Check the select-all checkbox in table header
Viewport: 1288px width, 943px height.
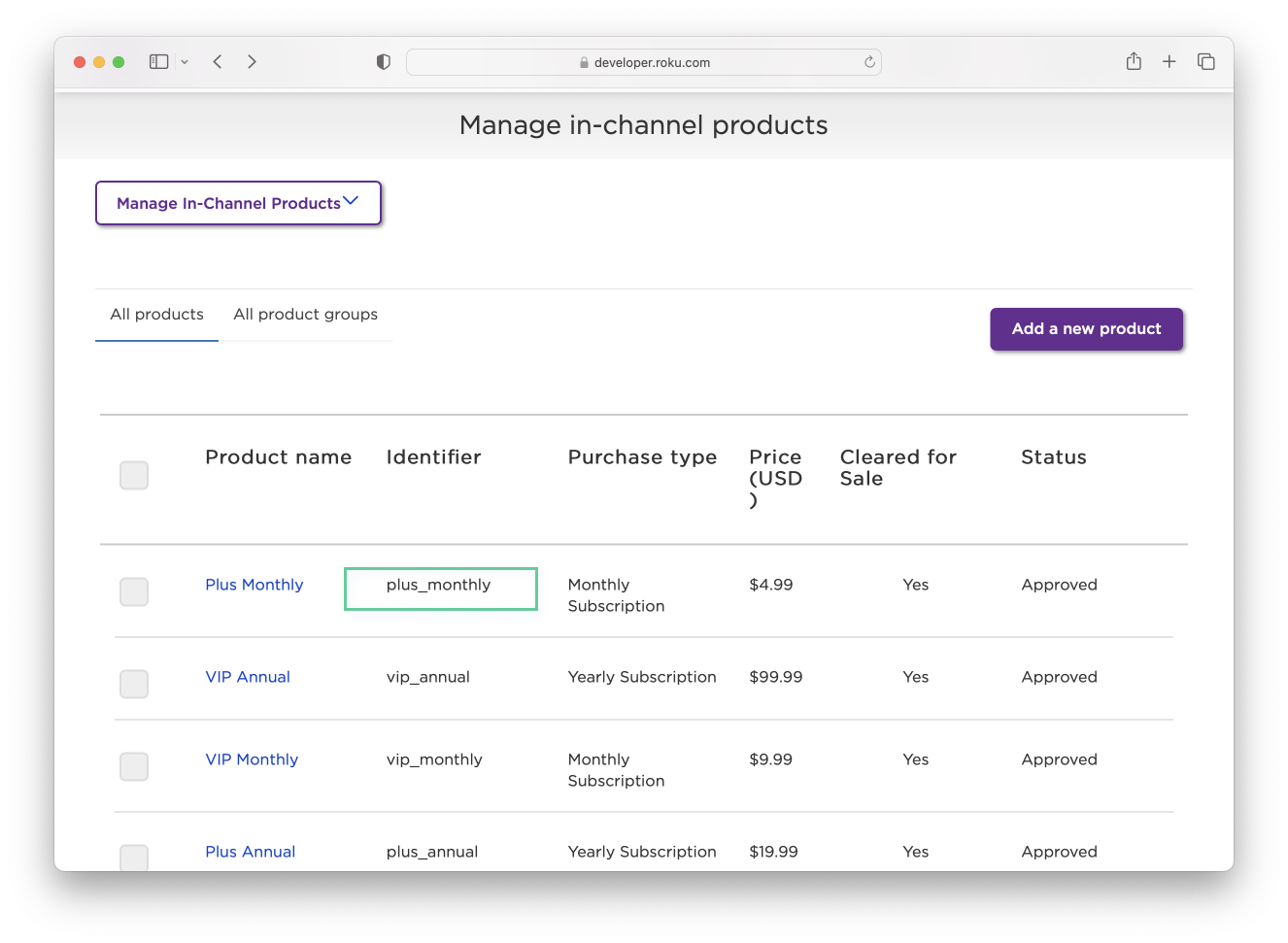pos(134,476)
